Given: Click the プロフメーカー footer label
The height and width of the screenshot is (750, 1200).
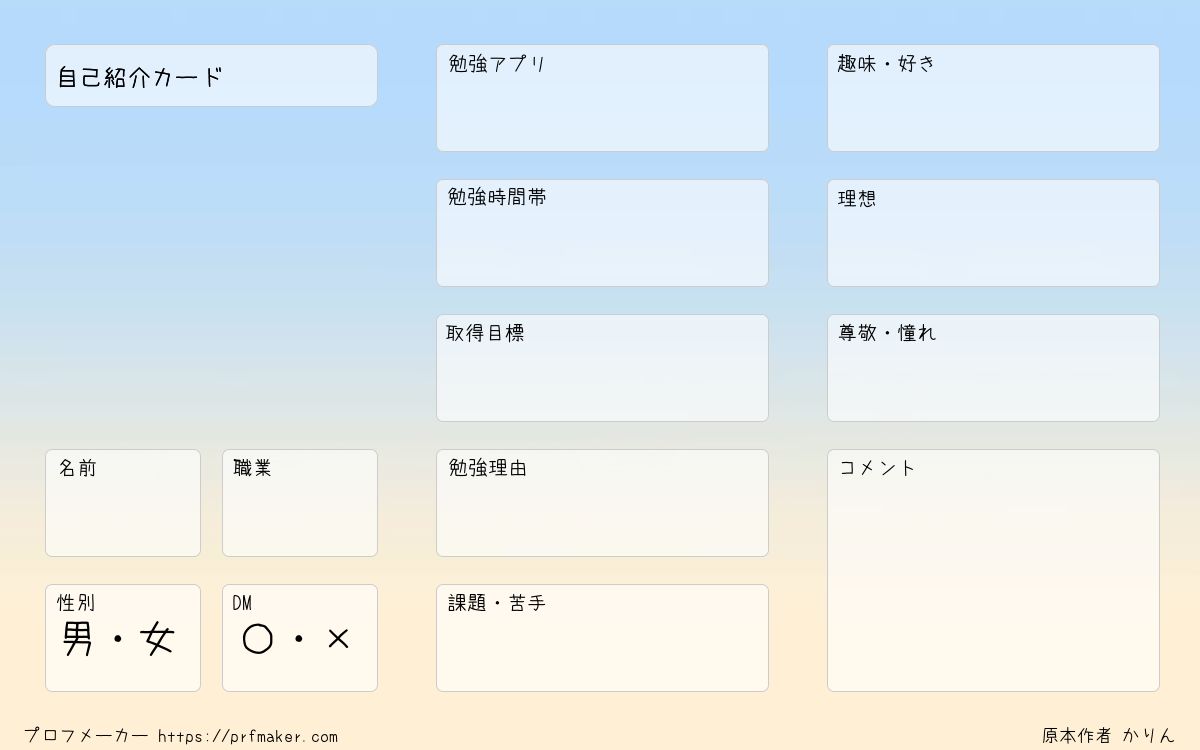Looking at the screenshot, I should pos(86,736).
